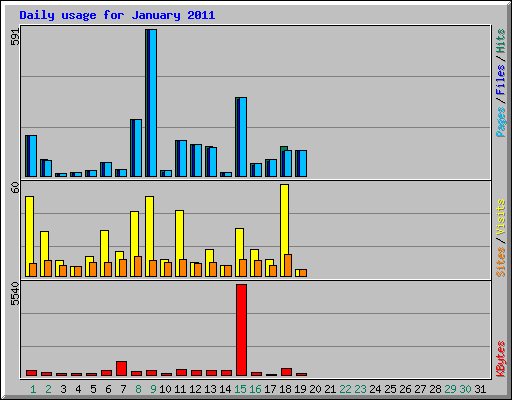This screenshot has width=512, height=400.
Task: Click day label 15 on the x-axis
Action: pos(240,389)
